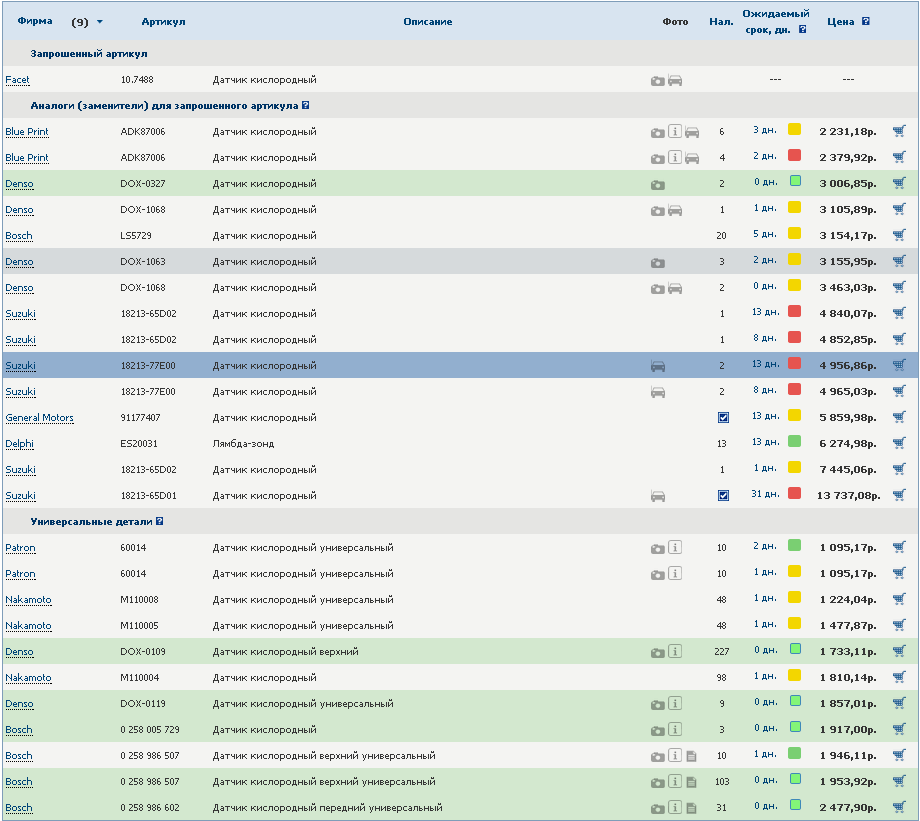Click help icon beside Аналоги (заменители) heading

pyautogui.click(x=306, y=105)
